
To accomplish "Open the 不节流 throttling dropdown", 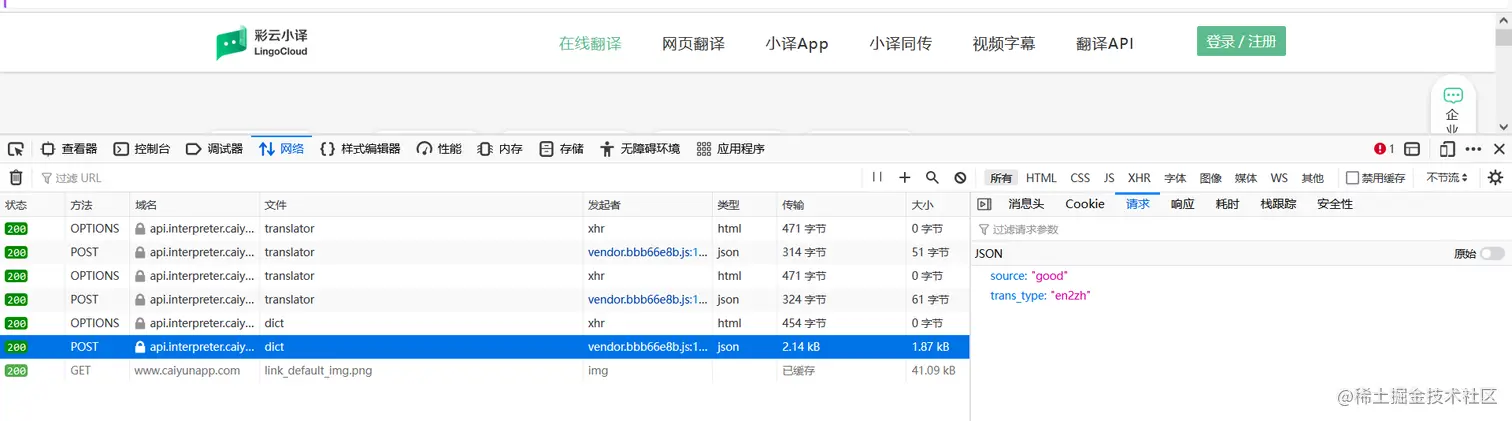I will point(1447,178).
